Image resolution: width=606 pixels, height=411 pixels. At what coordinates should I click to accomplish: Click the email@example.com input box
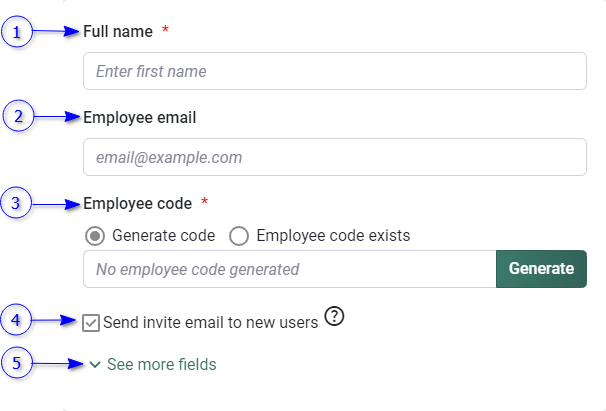(334, 158)
